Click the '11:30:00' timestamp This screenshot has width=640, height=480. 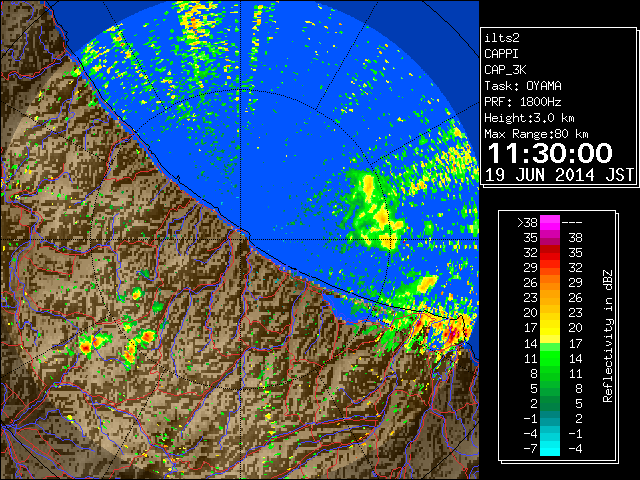[x=550, y=153]
